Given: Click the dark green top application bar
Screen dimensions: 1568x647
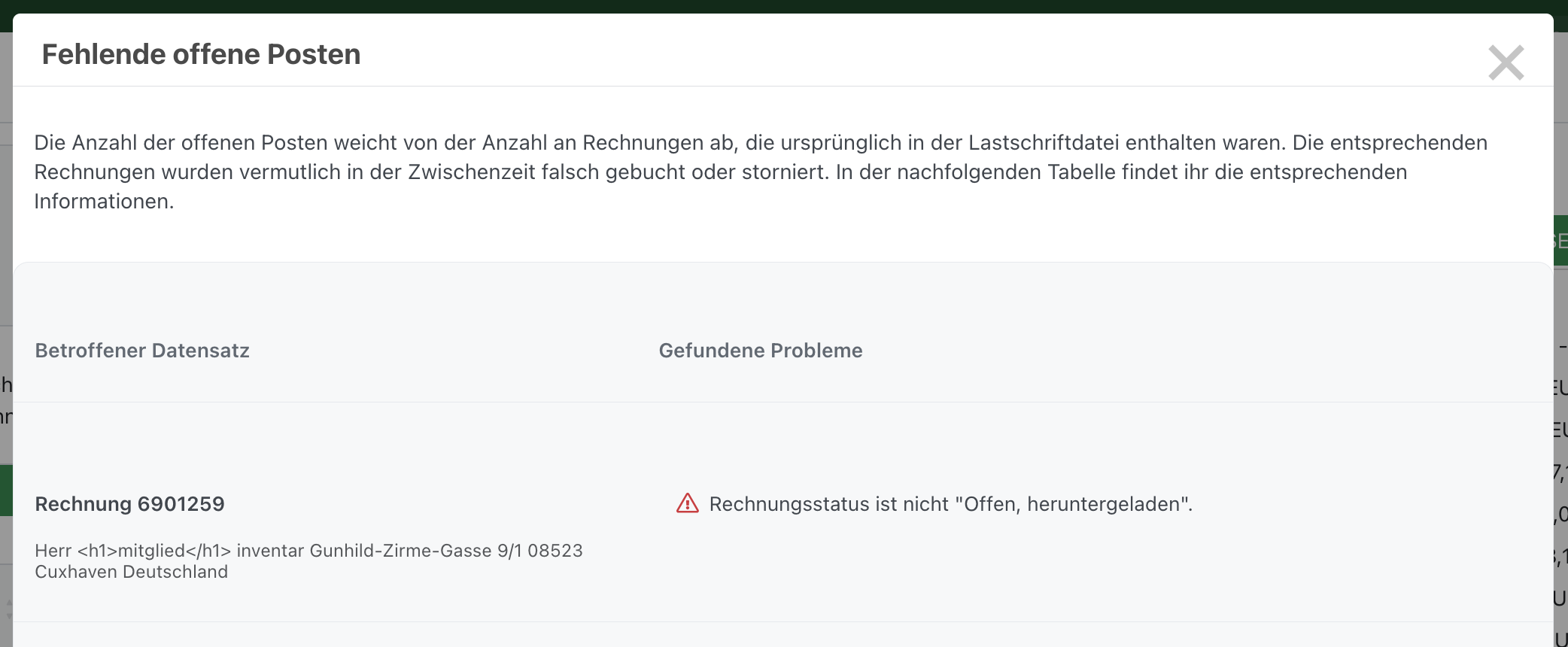Looking at the screenshot, I should click(782, 6).
